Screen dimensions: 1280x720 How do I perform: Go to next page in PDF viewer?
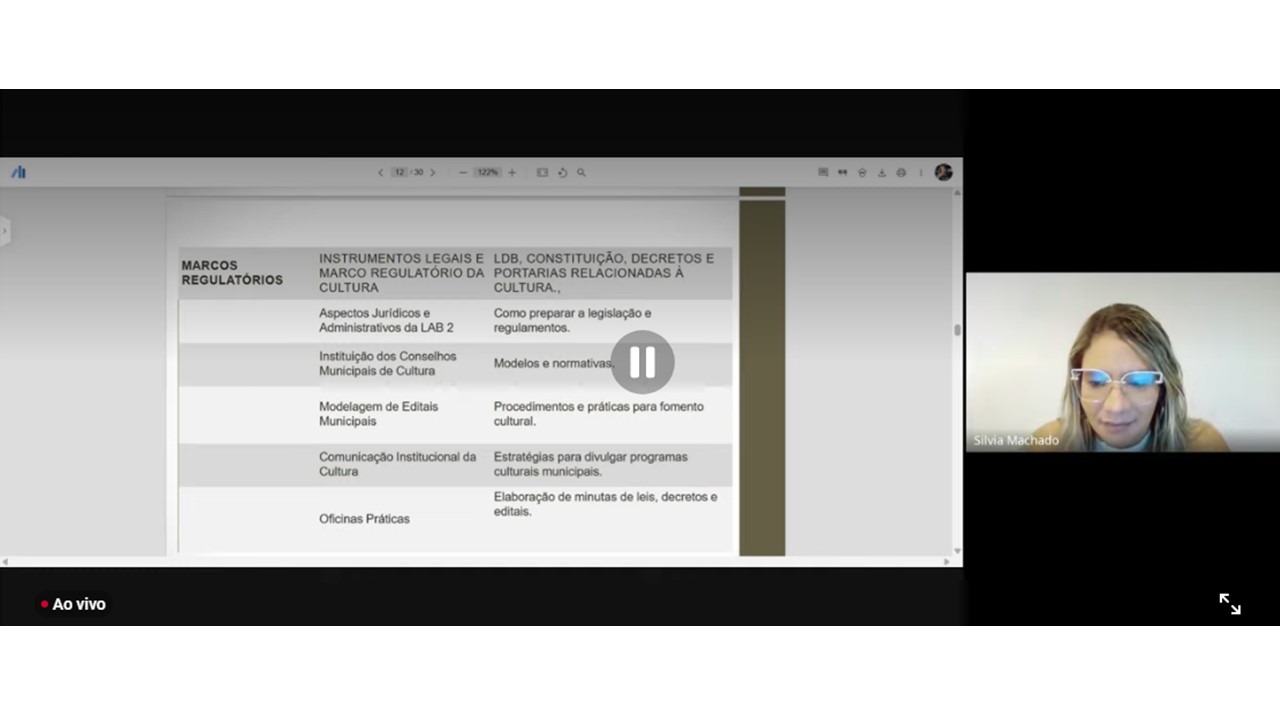tap(432, 173)
